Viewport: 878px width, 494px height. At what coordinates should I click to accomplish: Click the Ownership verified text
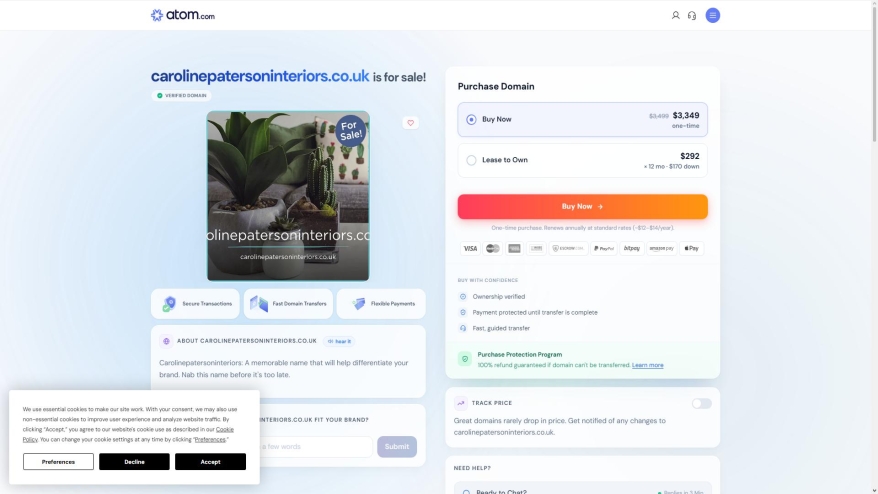(x=498, y=297)
